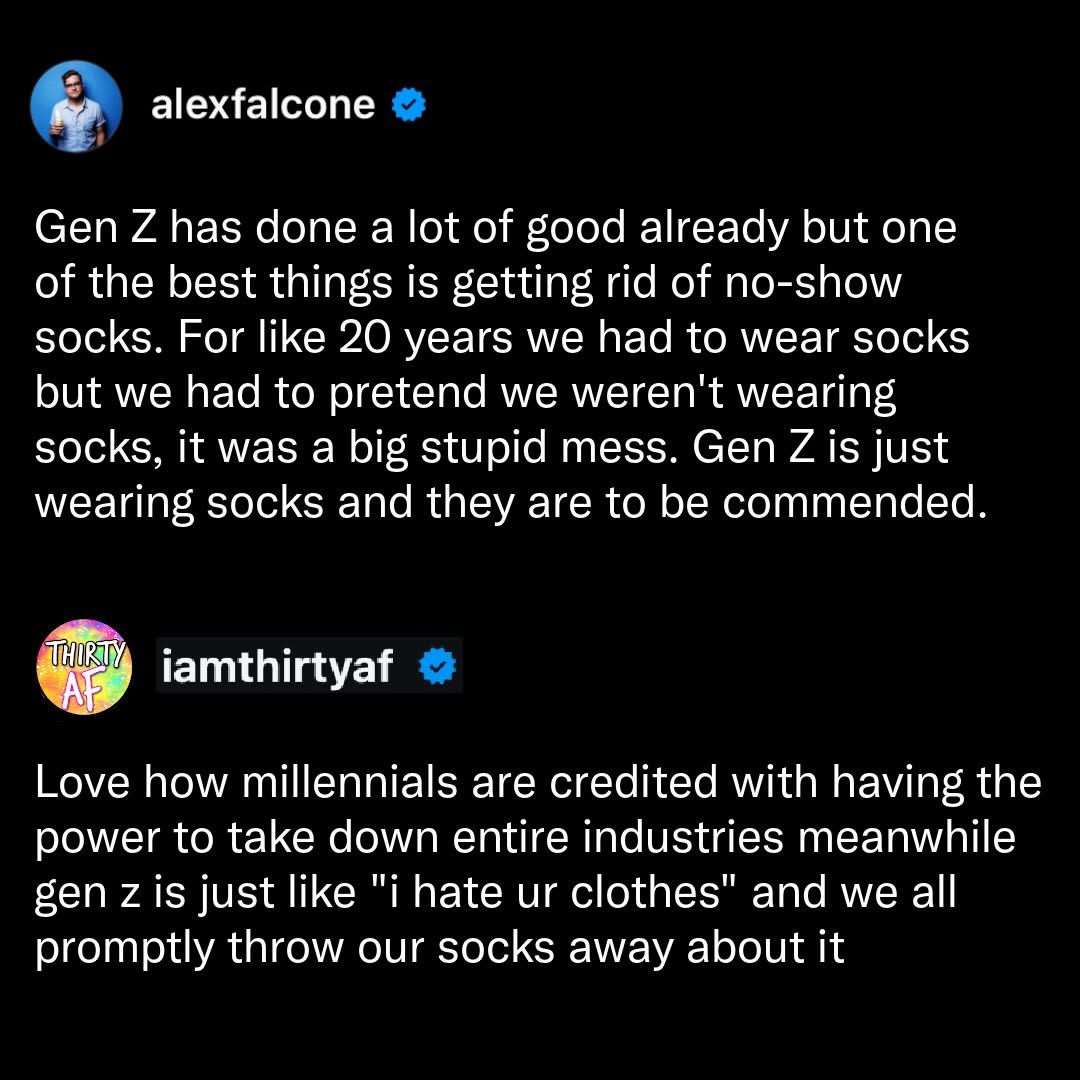
Task: Click the verified badge beside iamthirtyaf
Action: click(438, 667)
